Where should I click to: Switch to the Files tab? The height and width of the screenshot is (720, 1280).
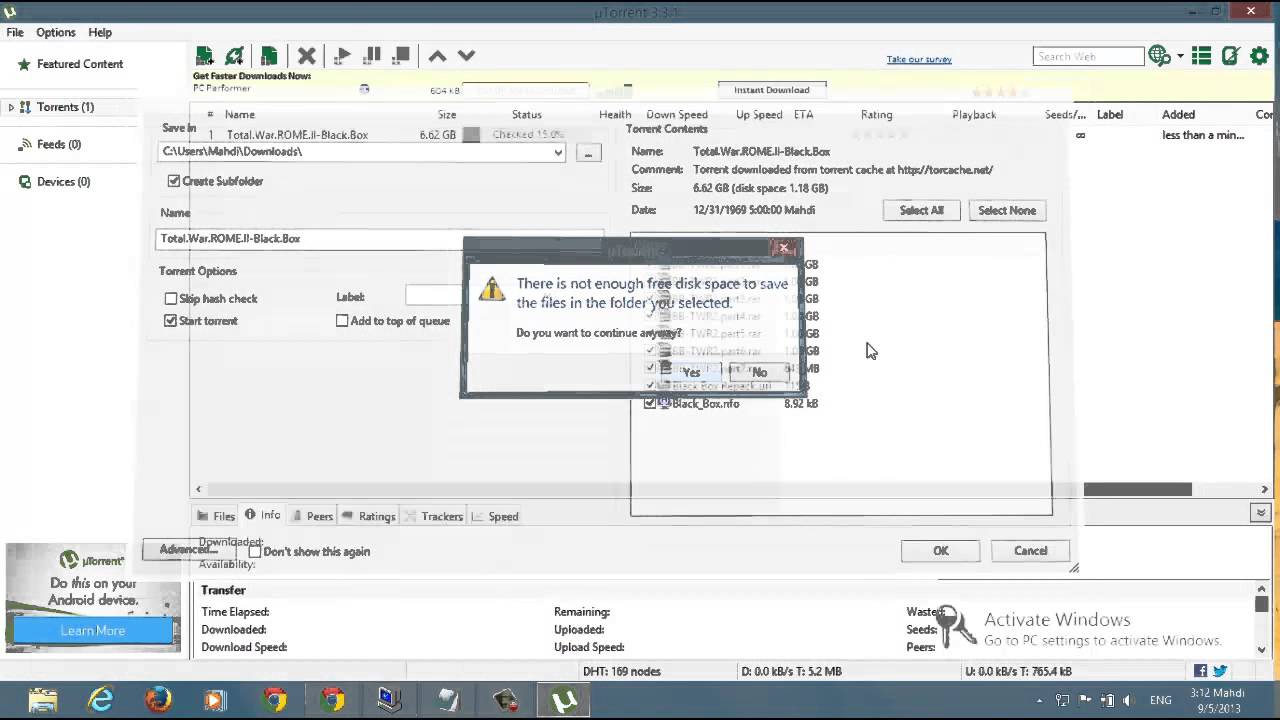(x=216, y=516)
